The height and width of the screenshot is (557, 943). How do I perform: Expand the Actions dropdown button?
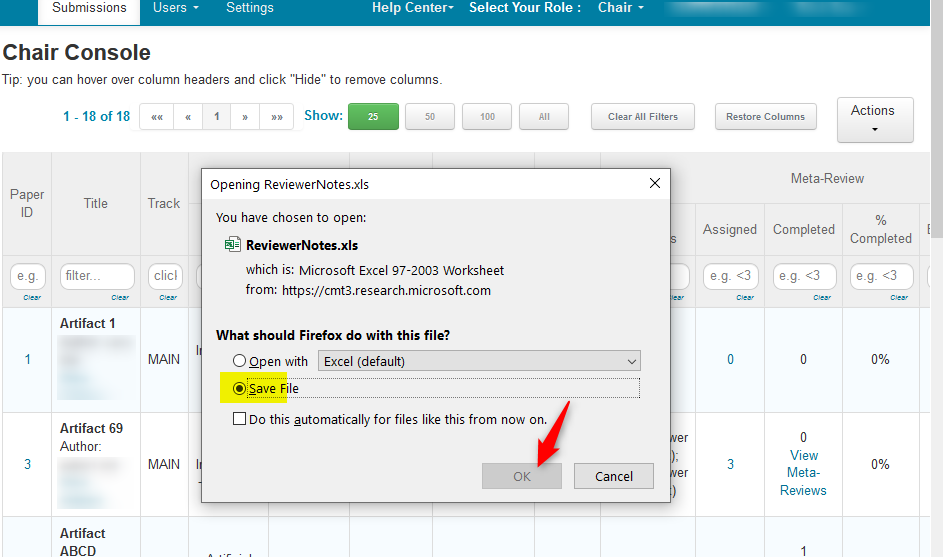875,119
